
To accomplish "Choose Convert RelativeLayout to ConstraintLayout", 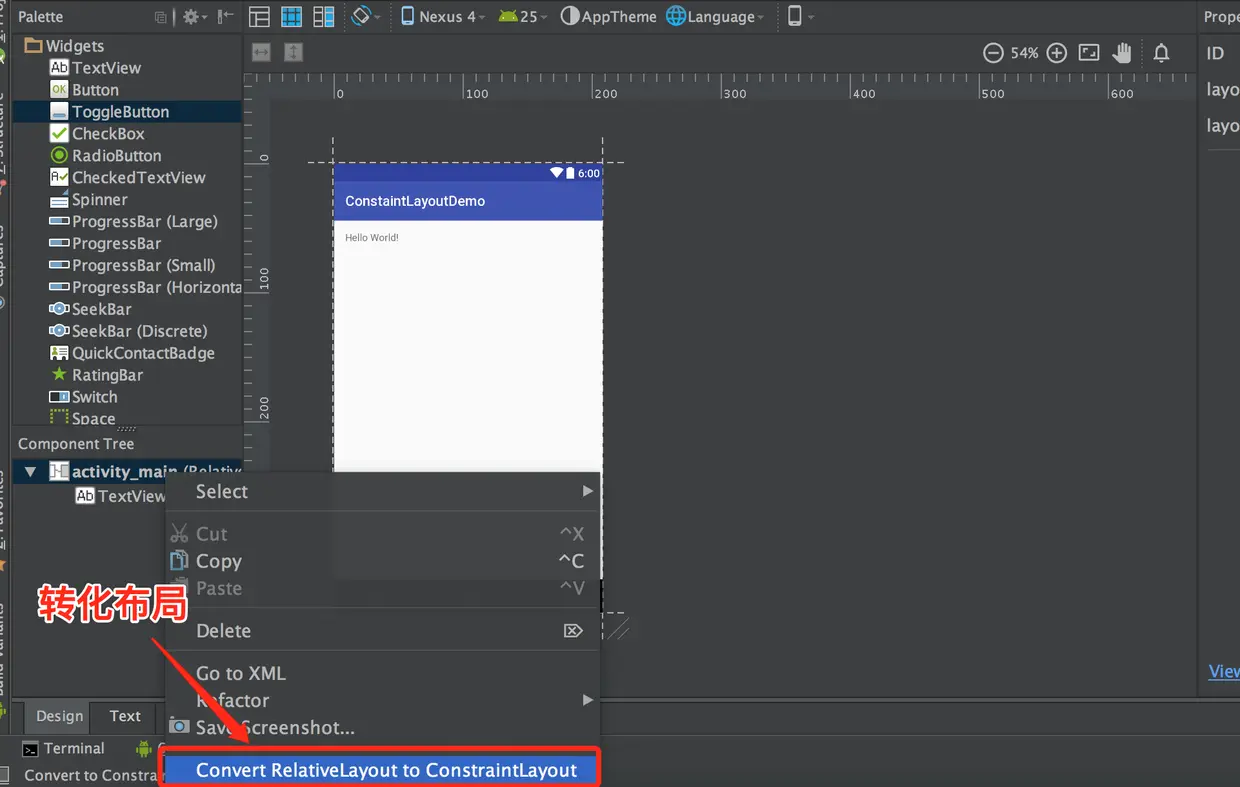I will pos(380,770).
